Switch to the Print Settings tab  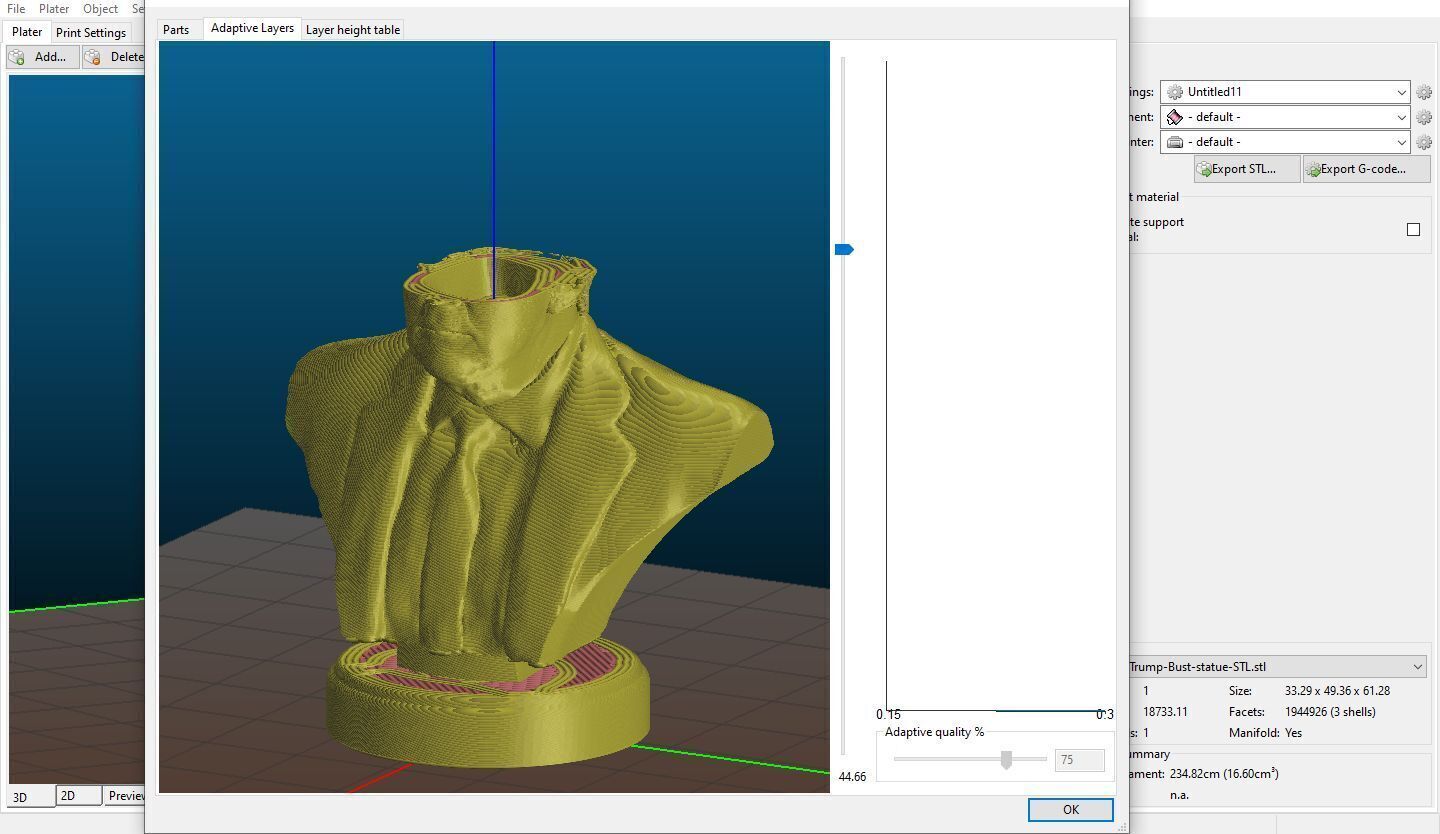[91, 33]
